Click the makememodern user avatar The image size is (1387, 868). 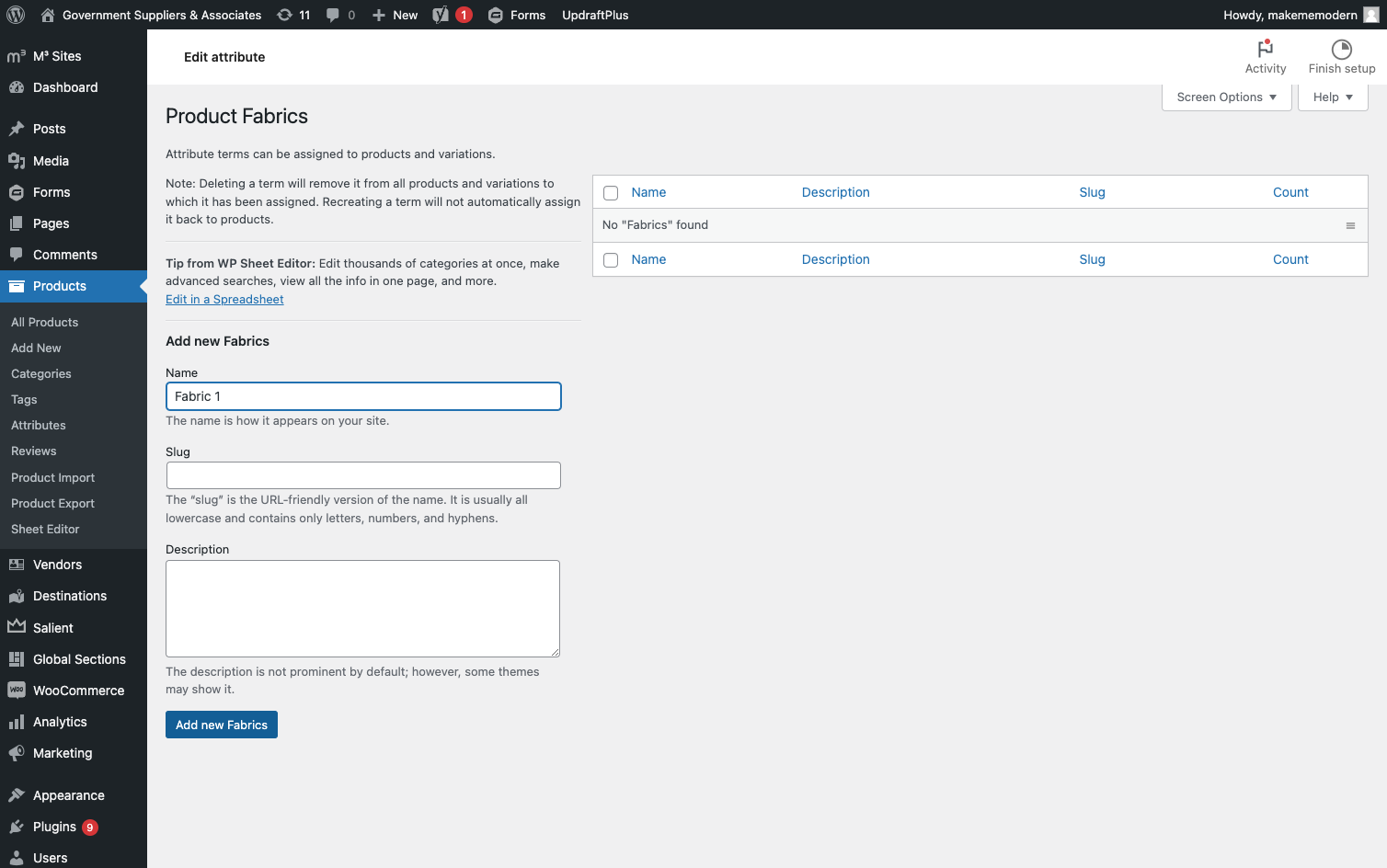pos(1371,15)
